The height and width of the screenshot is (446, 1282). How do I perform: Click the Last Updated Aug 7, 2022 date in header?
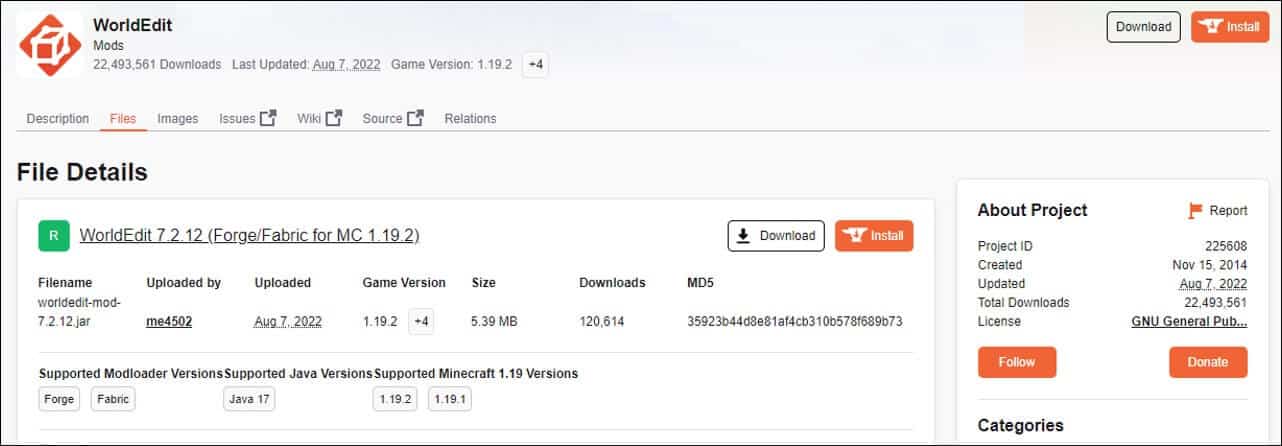pos(346,64)
